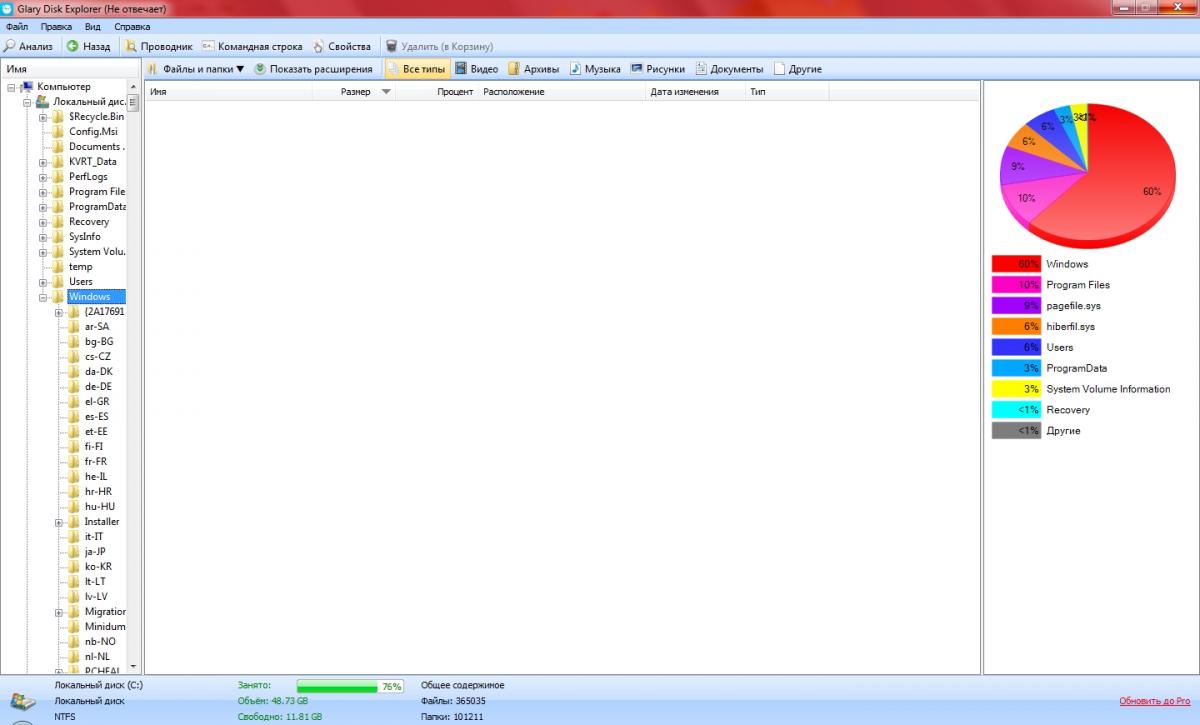Click the Program Files folder icon
1200x725 pixels.
coord(58,192)
